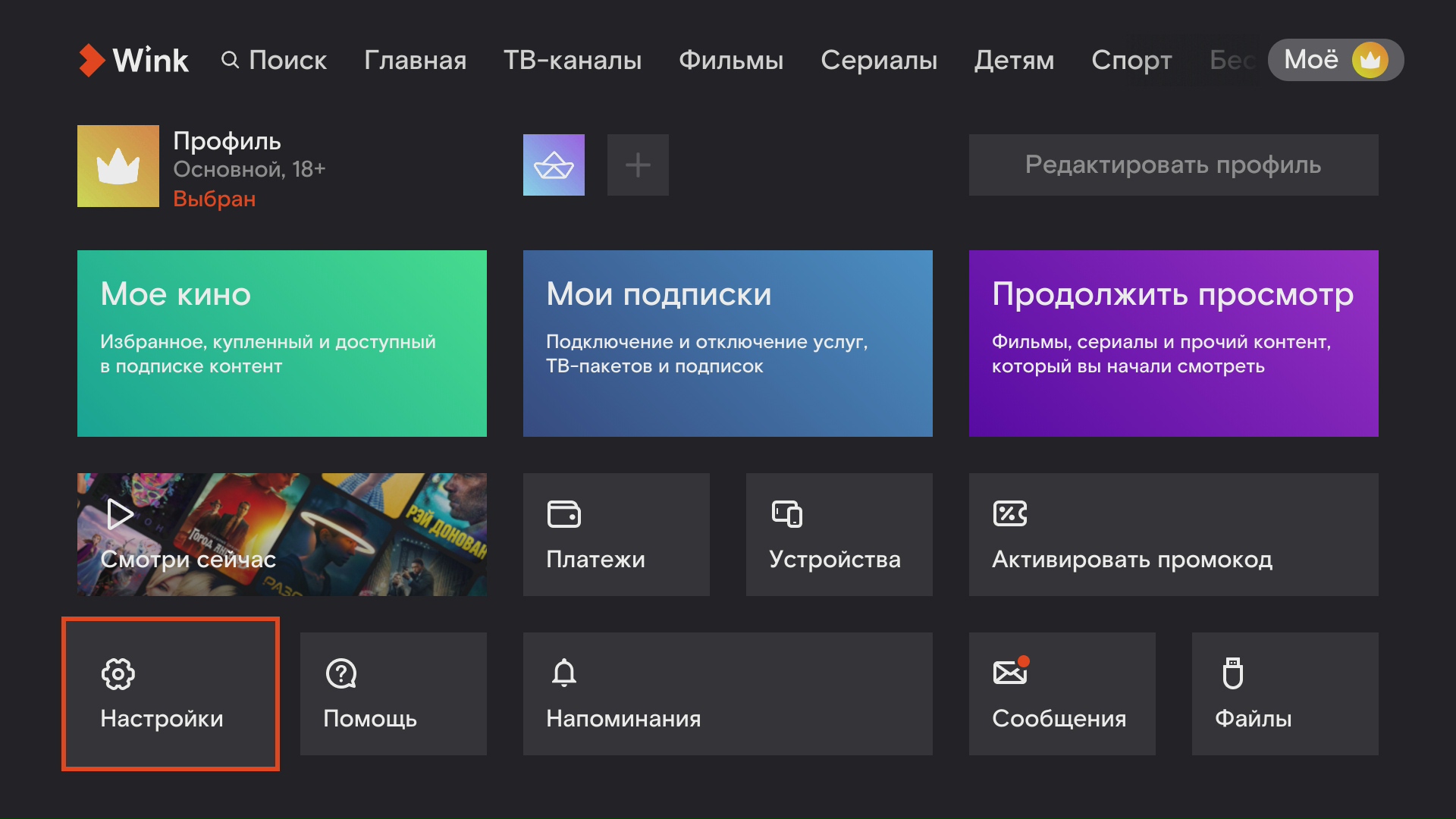Viewport: 1456px width, 819px height.
Task: Go to ТВ-каналы menu tab
Action: (x=573, y=60)
